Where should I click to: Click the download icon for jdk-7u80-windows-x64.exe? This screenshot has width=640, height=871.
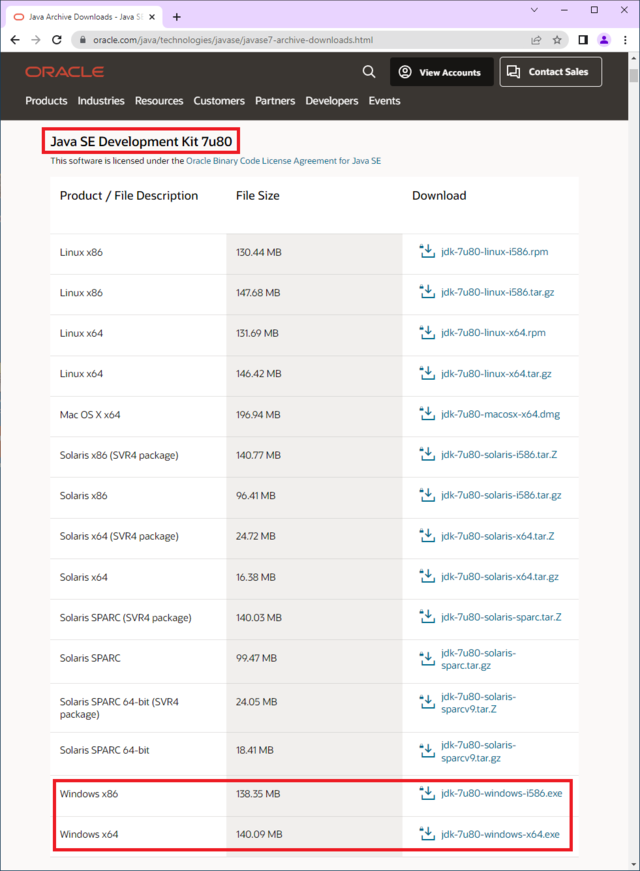tap(427, 834)
